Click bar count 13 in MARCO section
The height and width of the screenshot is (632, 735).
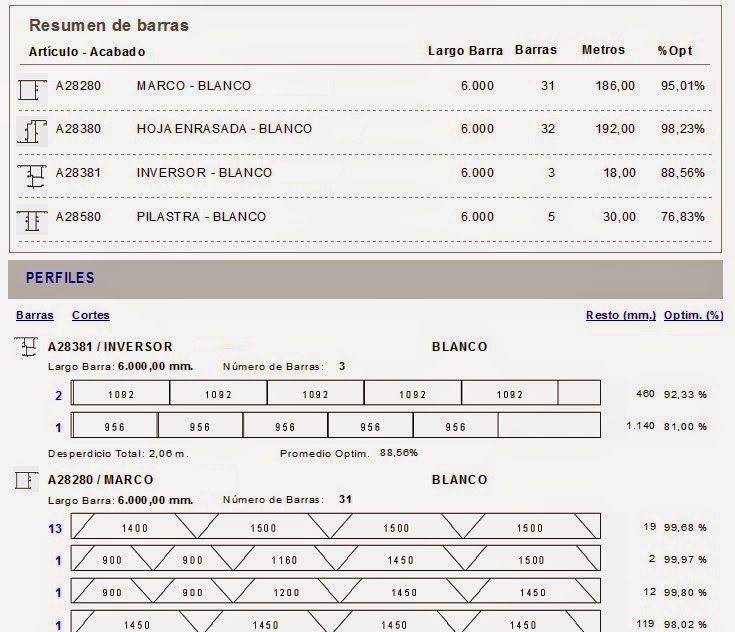point(56,528)
